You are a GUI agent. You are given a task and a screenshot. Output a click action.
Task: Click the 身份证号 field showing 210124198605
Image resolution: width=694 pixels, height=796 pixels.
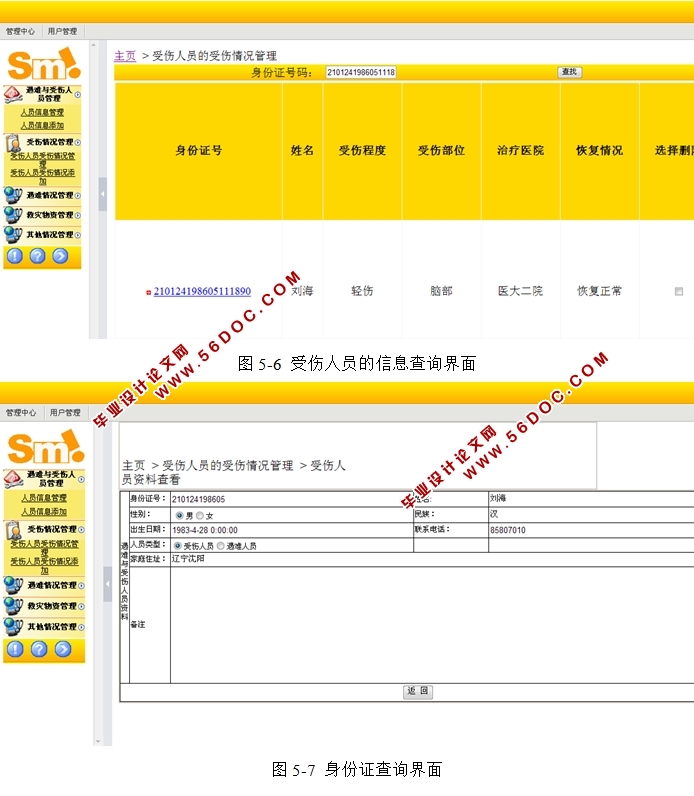[291, 500]
